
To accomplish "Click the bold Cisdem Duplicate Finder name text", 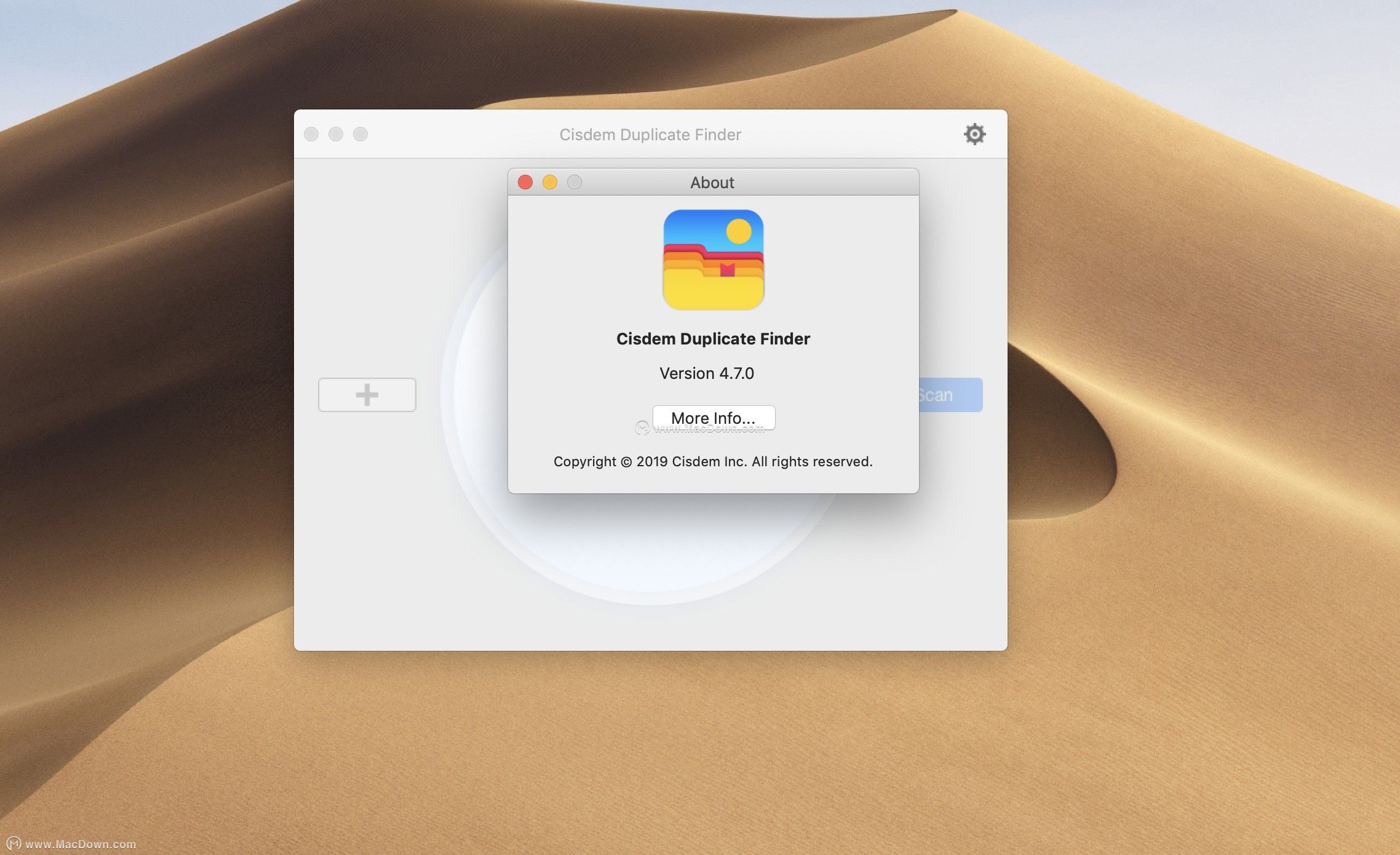I will [713, 338].
